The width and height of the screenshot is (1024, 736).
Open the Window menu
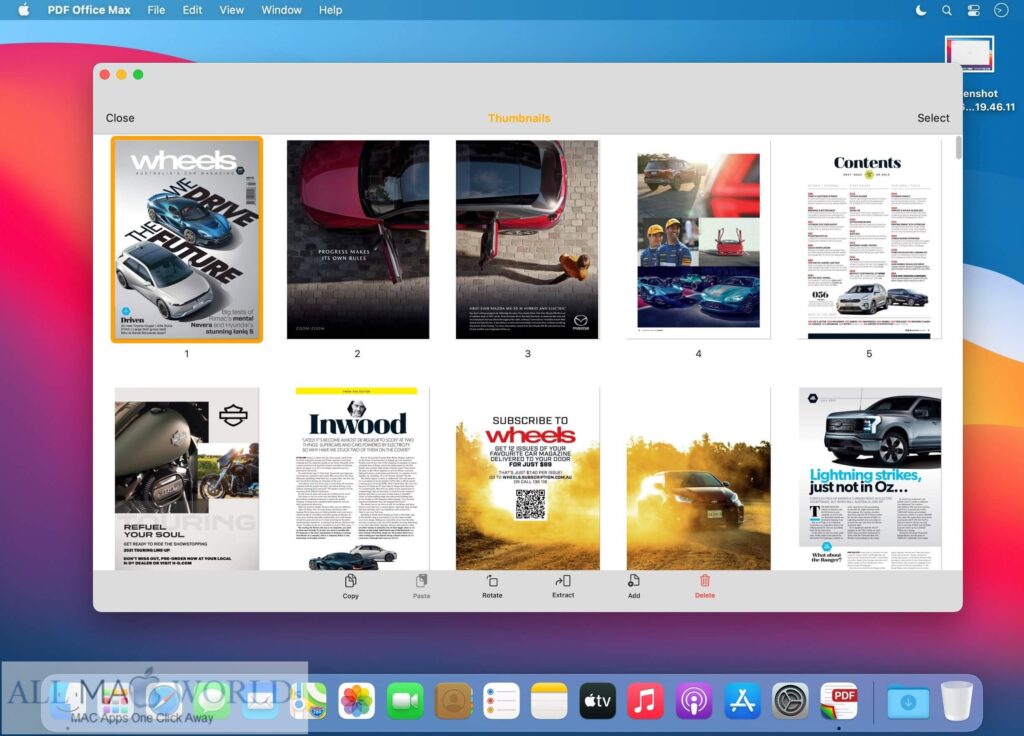coord(281,10)
